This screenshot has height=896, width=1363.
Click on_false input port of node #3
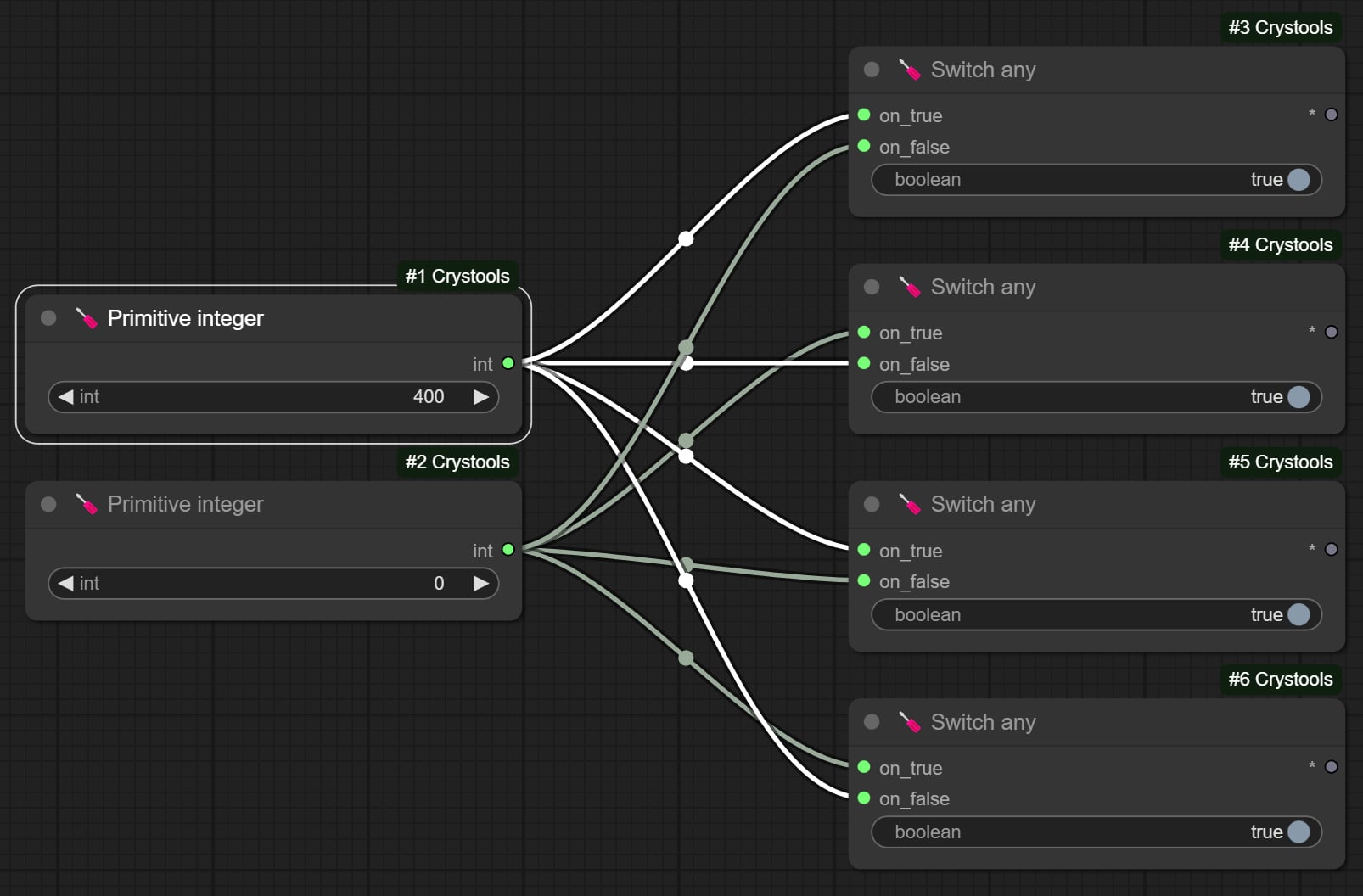point(864,146)
